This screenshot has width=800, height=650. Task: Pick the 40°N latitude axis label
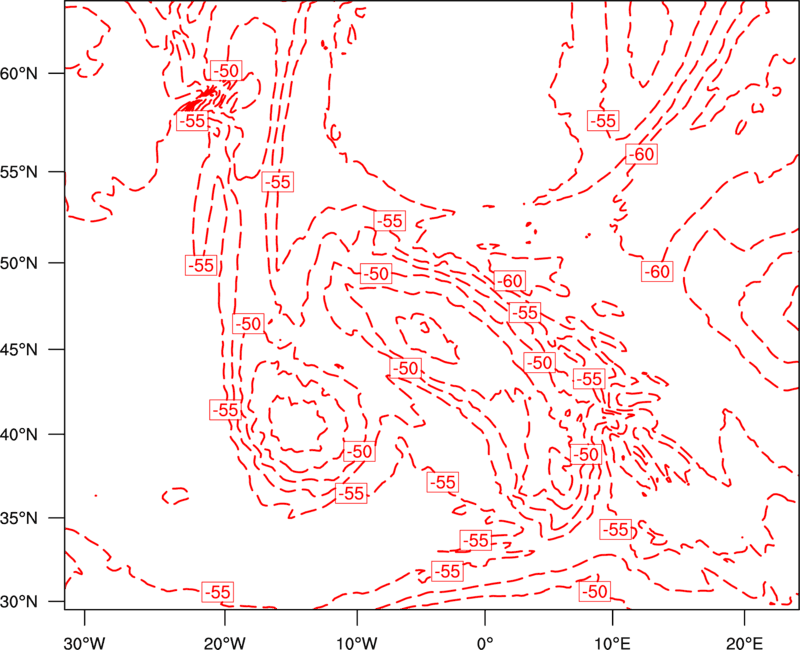[x=19, y=435]
